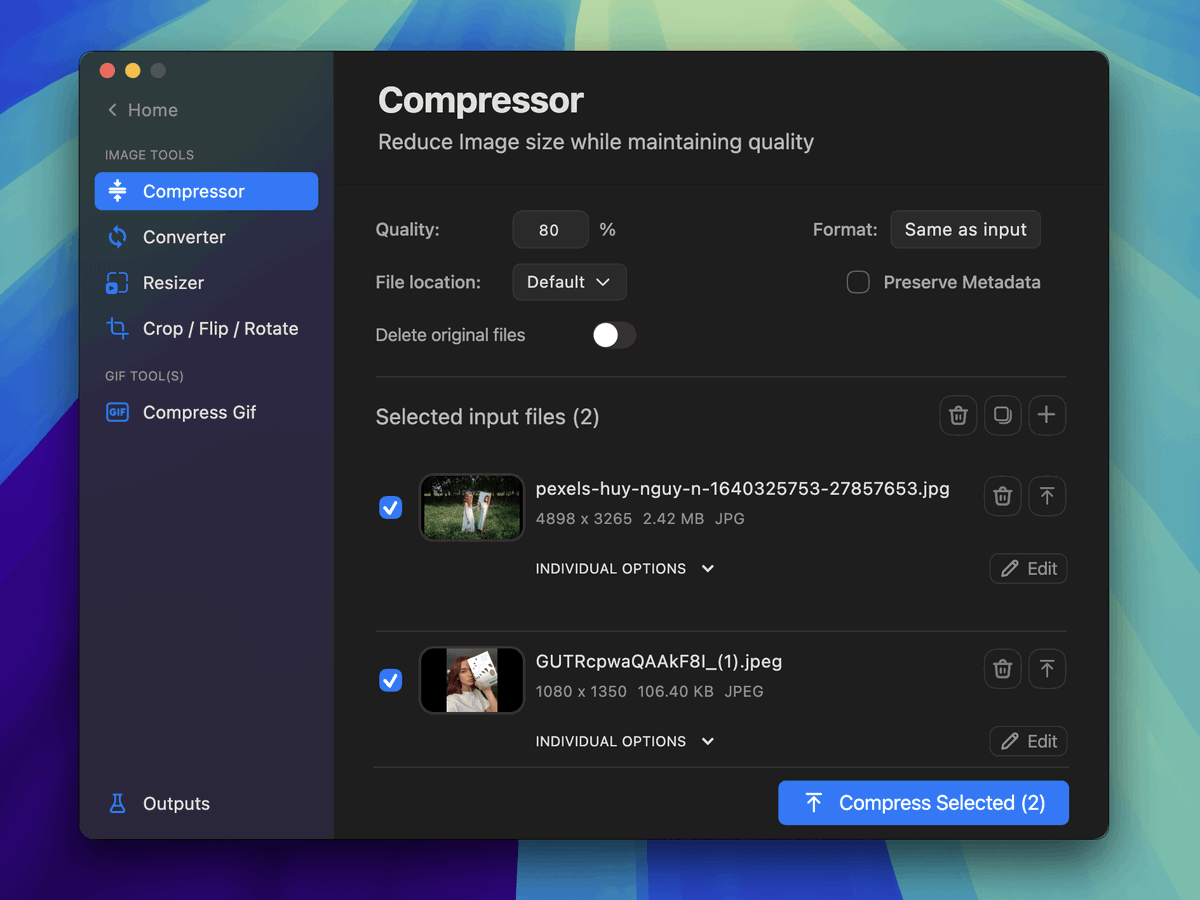
Task: Click the Outputs flask icon
Action: (x=118, y=803)
